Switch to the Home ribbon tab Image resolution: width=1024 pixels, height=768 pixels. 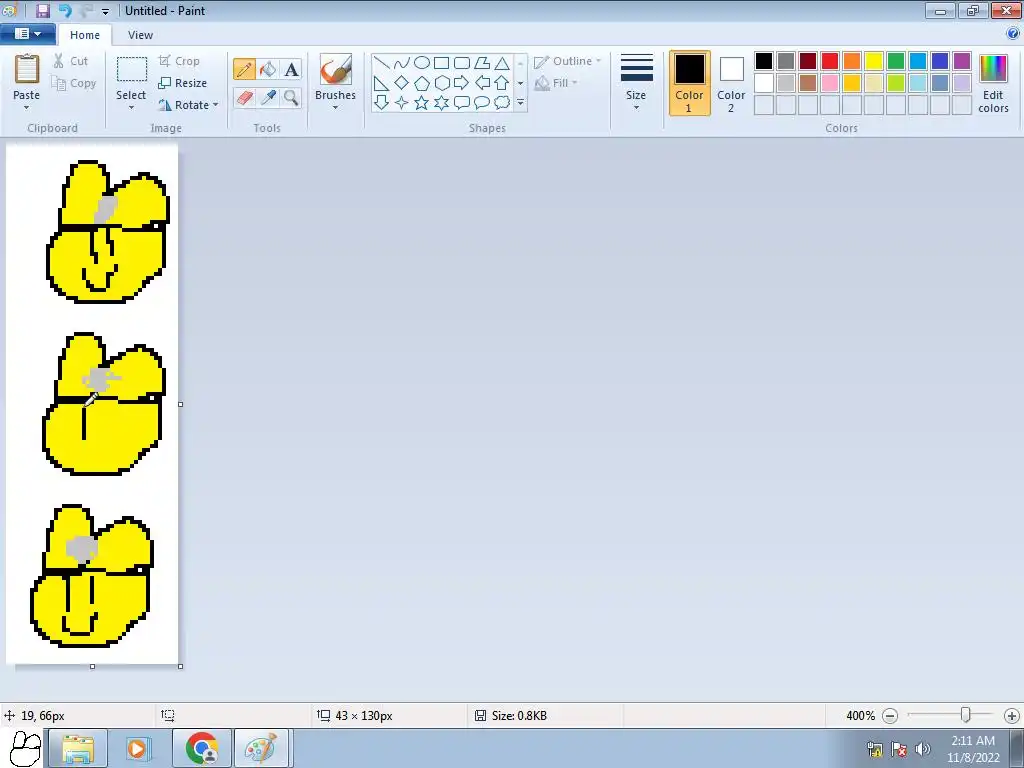(x=85, y=35)
